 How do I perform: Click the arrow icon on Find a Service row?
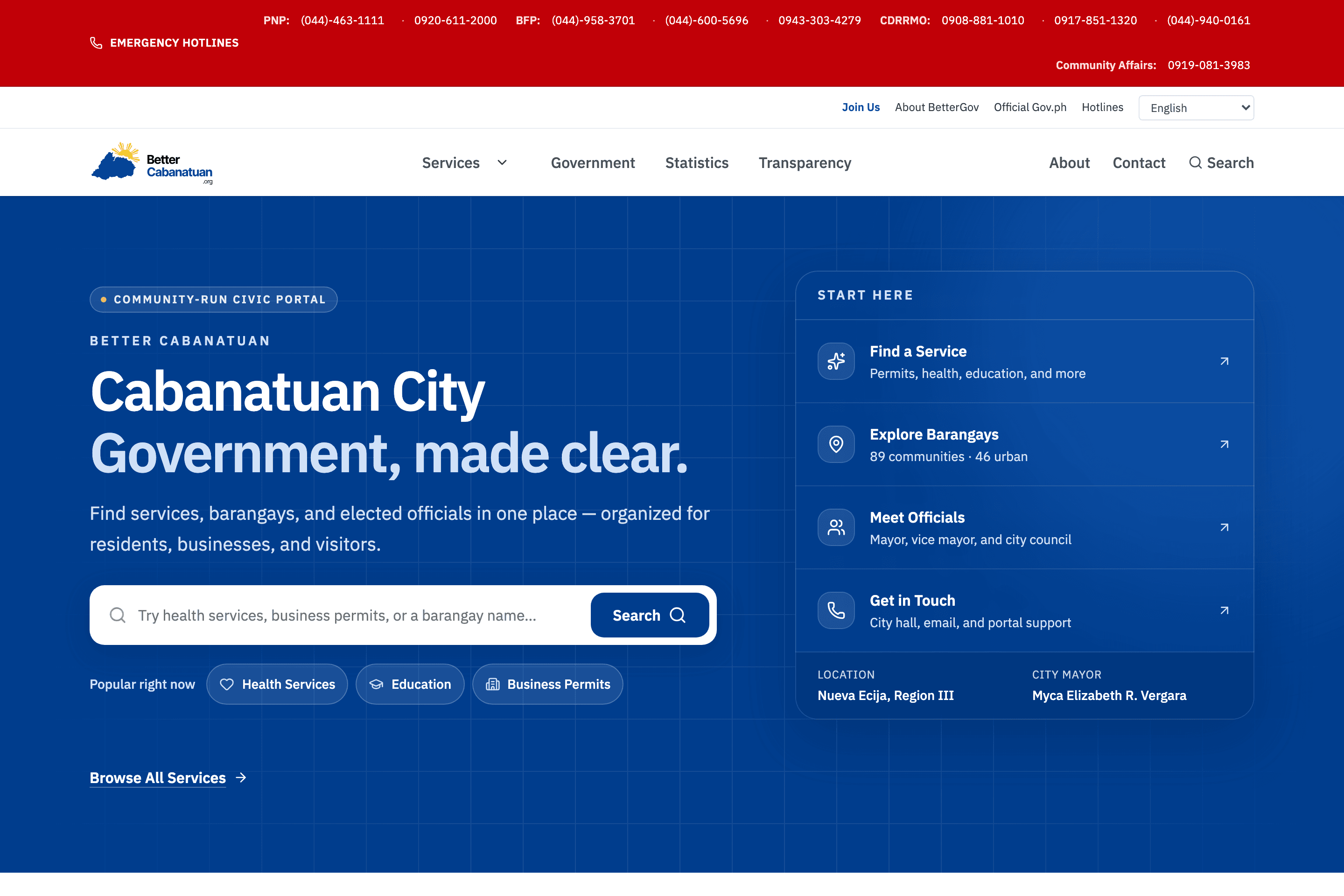coord(1224,361)
